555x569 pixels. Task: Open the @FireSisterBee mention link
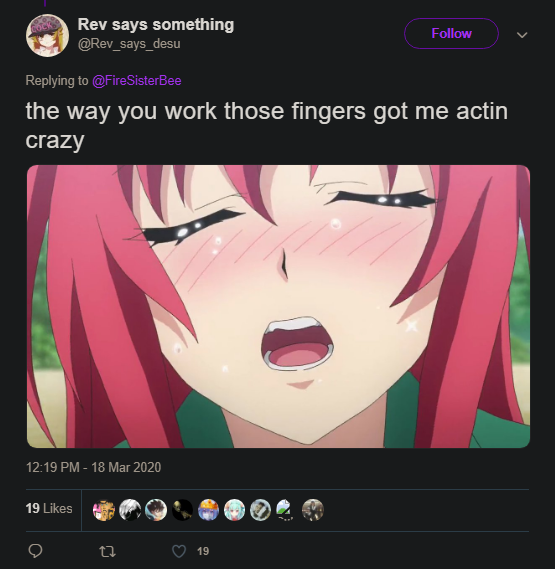pos(136,80)
